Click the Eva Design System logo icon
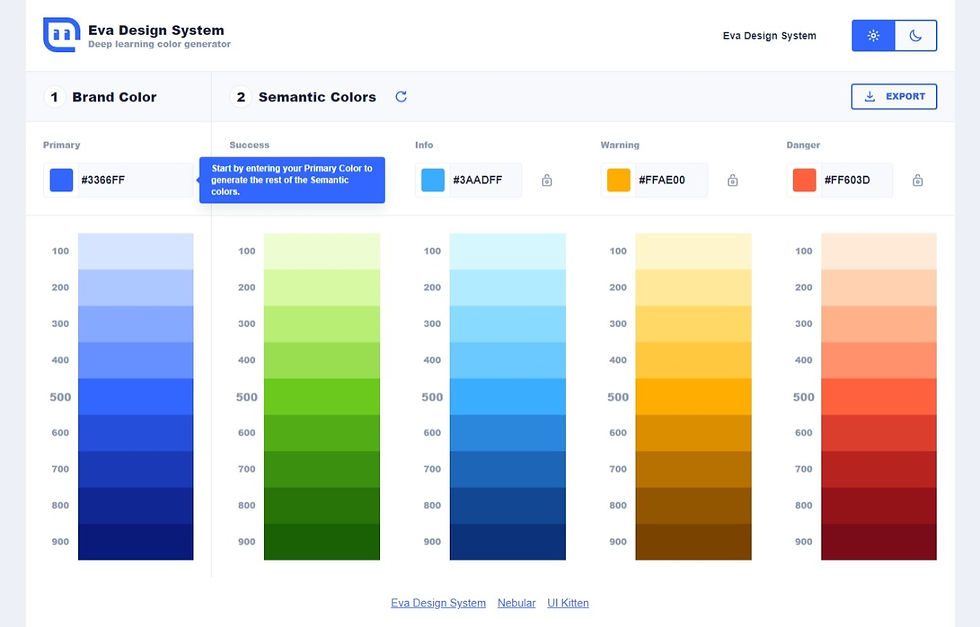This screenshot has width=980, height=627. tap(61, 34)
